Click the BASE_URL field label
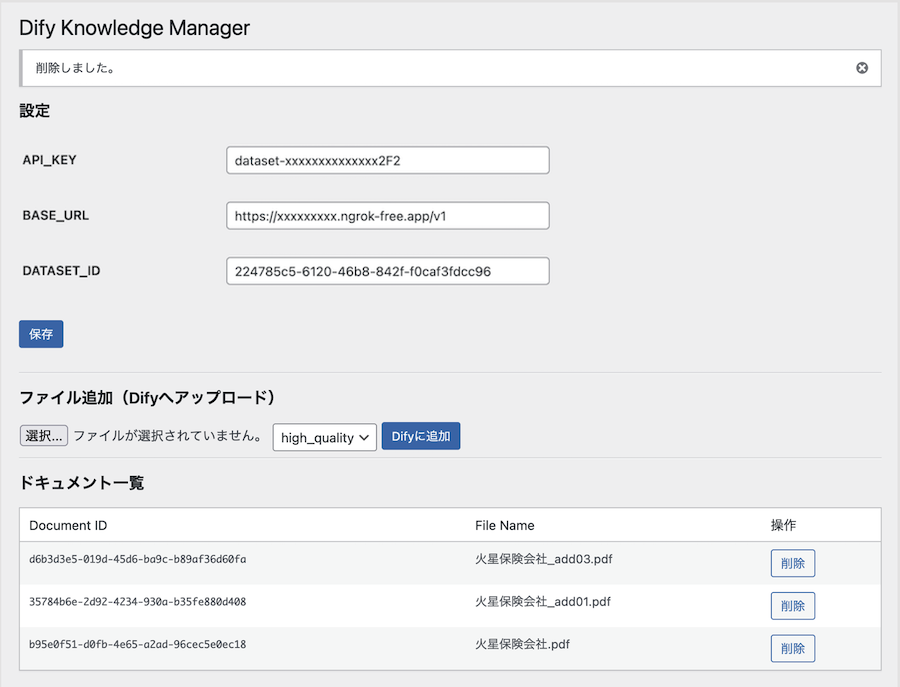 coord(56,215)
